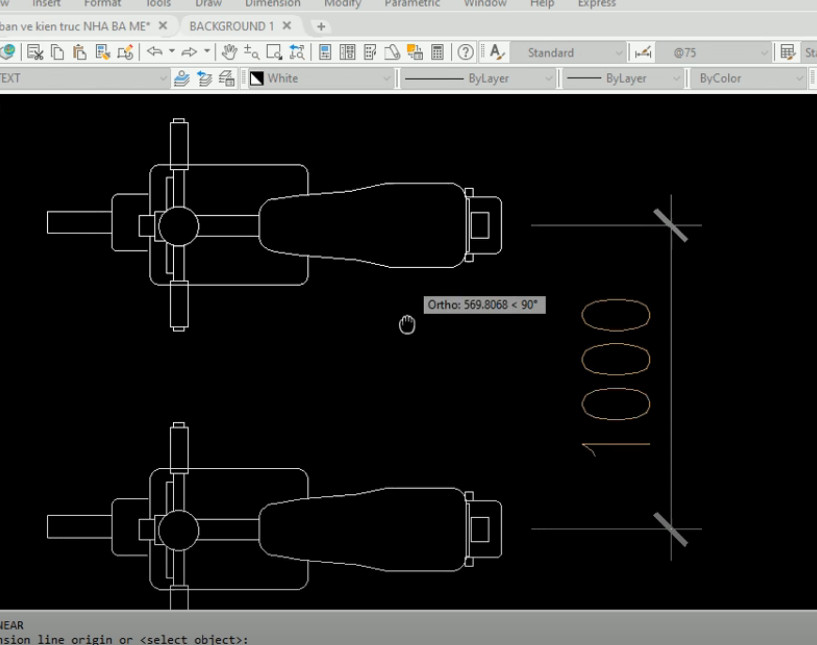Click the plus button for a new drawing tab
The width and height of the screenshot is (817, 645).
coord(318,28)
